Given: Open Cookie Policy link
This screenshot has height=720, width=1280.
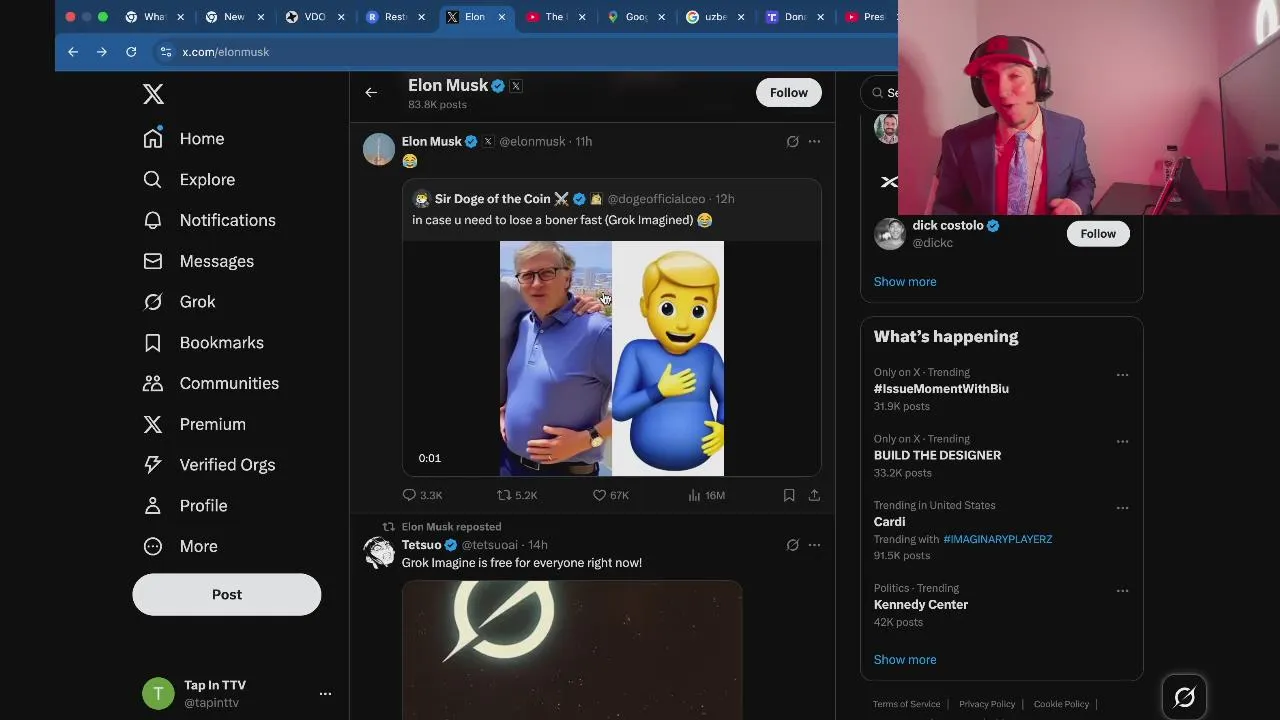Looking at the screenshot, I should [x=1061, y=704].
